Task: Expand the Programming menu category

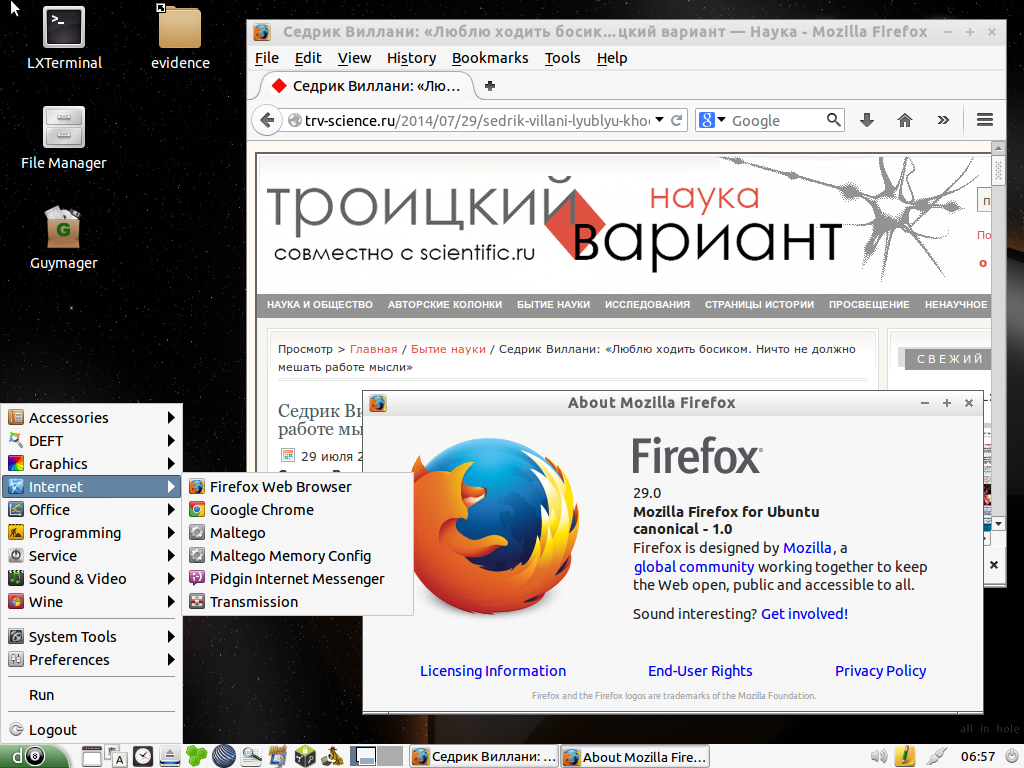Action: [91, 533]
